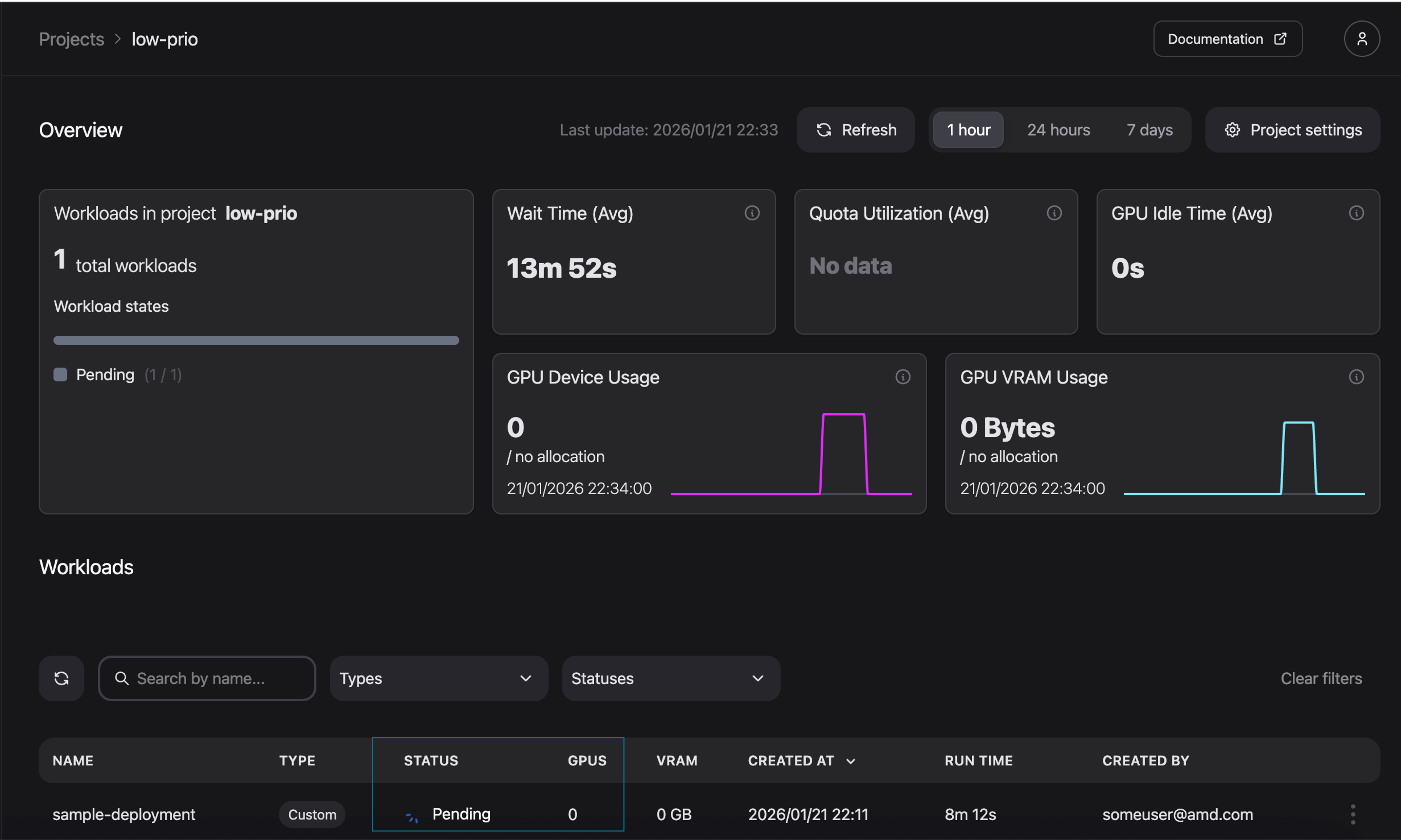The height and width of the screenshot is (840, 1401).
Task: Click the Documentation link button
Action: click(x=1227, y=39)
